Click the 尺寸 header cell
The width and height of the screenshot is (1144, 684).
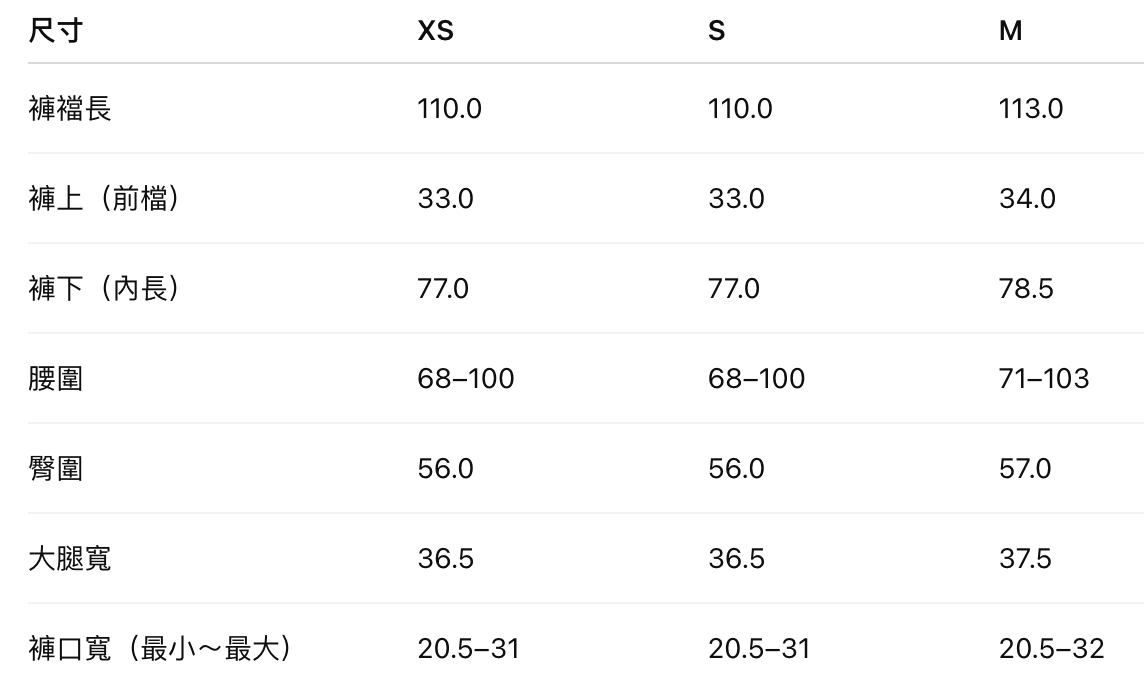tap(55, 31)
